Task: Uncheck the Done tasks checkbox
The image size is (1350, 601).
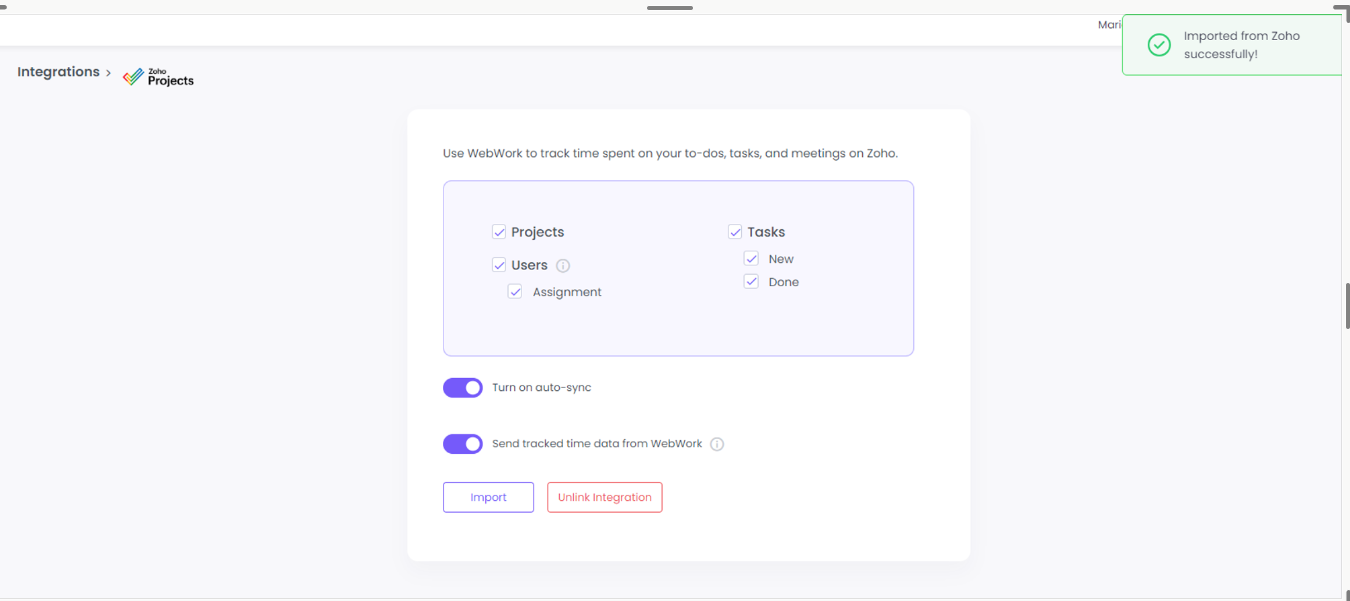Action: click(x=751, y=281)
